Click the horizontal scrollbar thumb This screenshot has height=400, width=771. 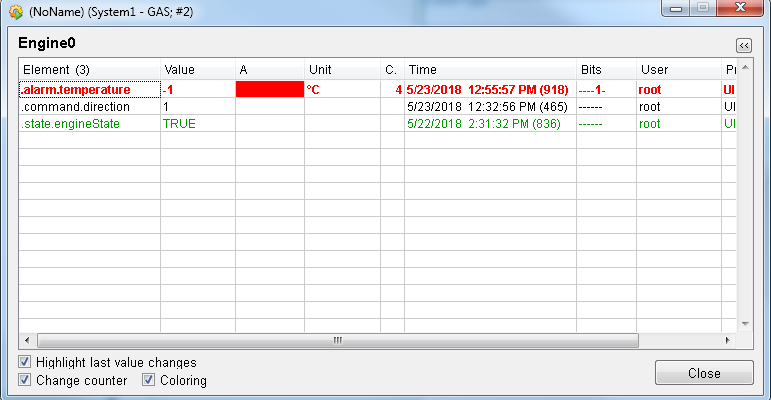click(337, 340)
